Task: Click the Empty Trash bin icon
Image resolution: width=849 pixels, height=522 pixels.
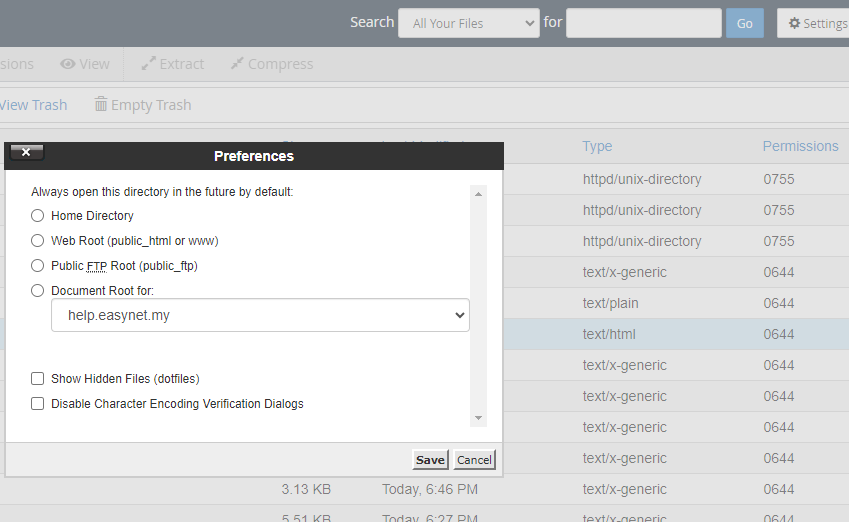Action: click(x=101, y=105)
